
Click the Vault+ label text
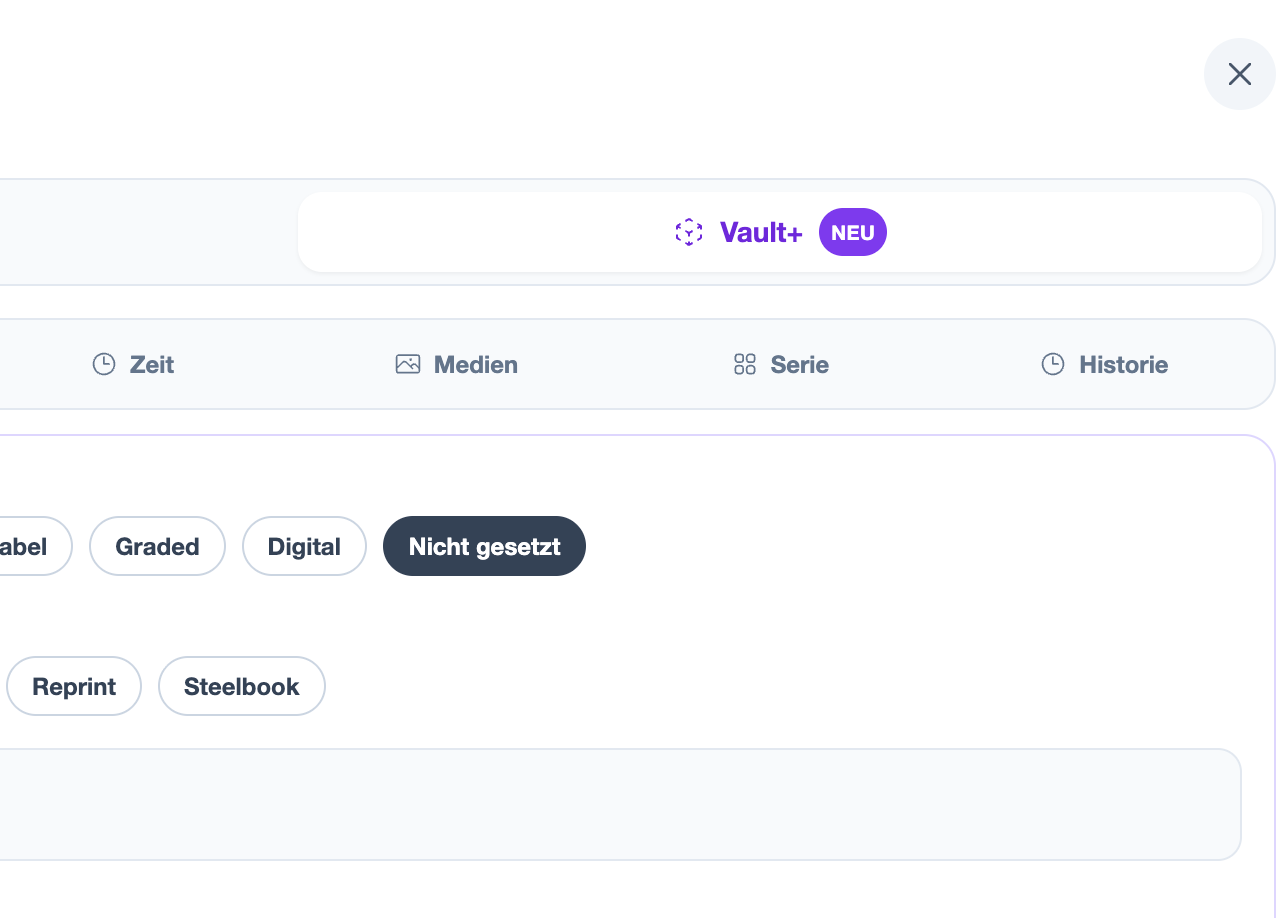tap(760, 232)
